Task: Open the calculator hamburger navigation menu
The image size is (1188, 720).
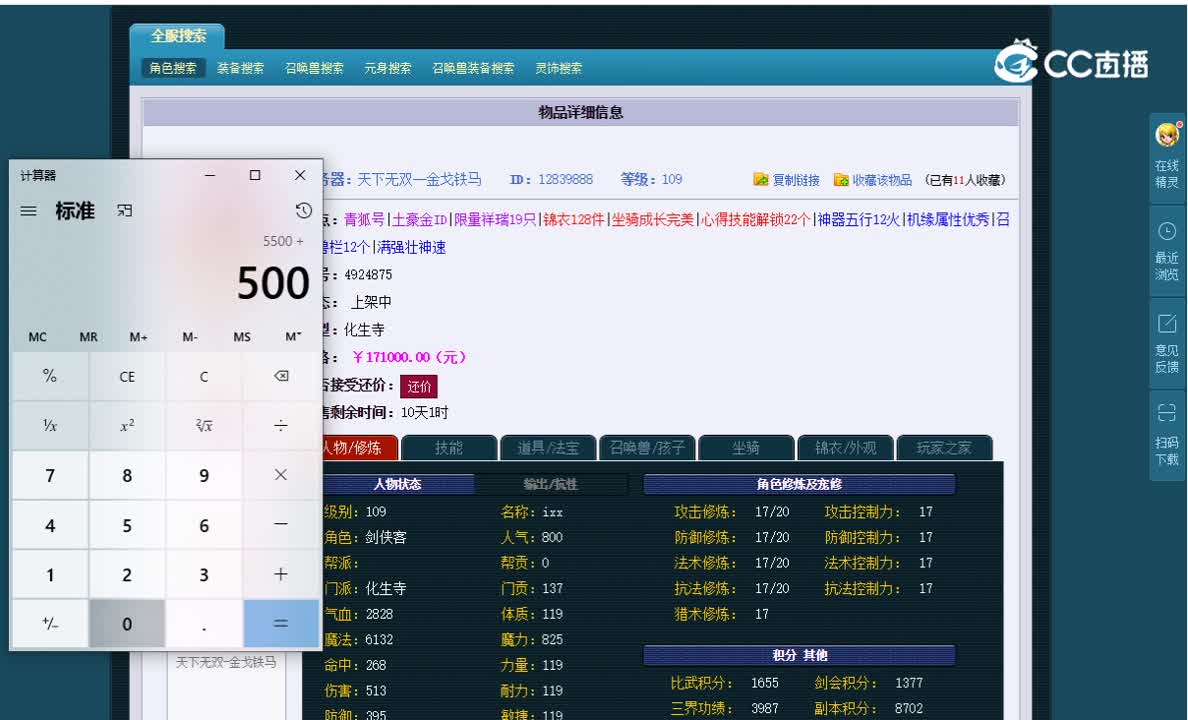Action: (x=28, y=211)
